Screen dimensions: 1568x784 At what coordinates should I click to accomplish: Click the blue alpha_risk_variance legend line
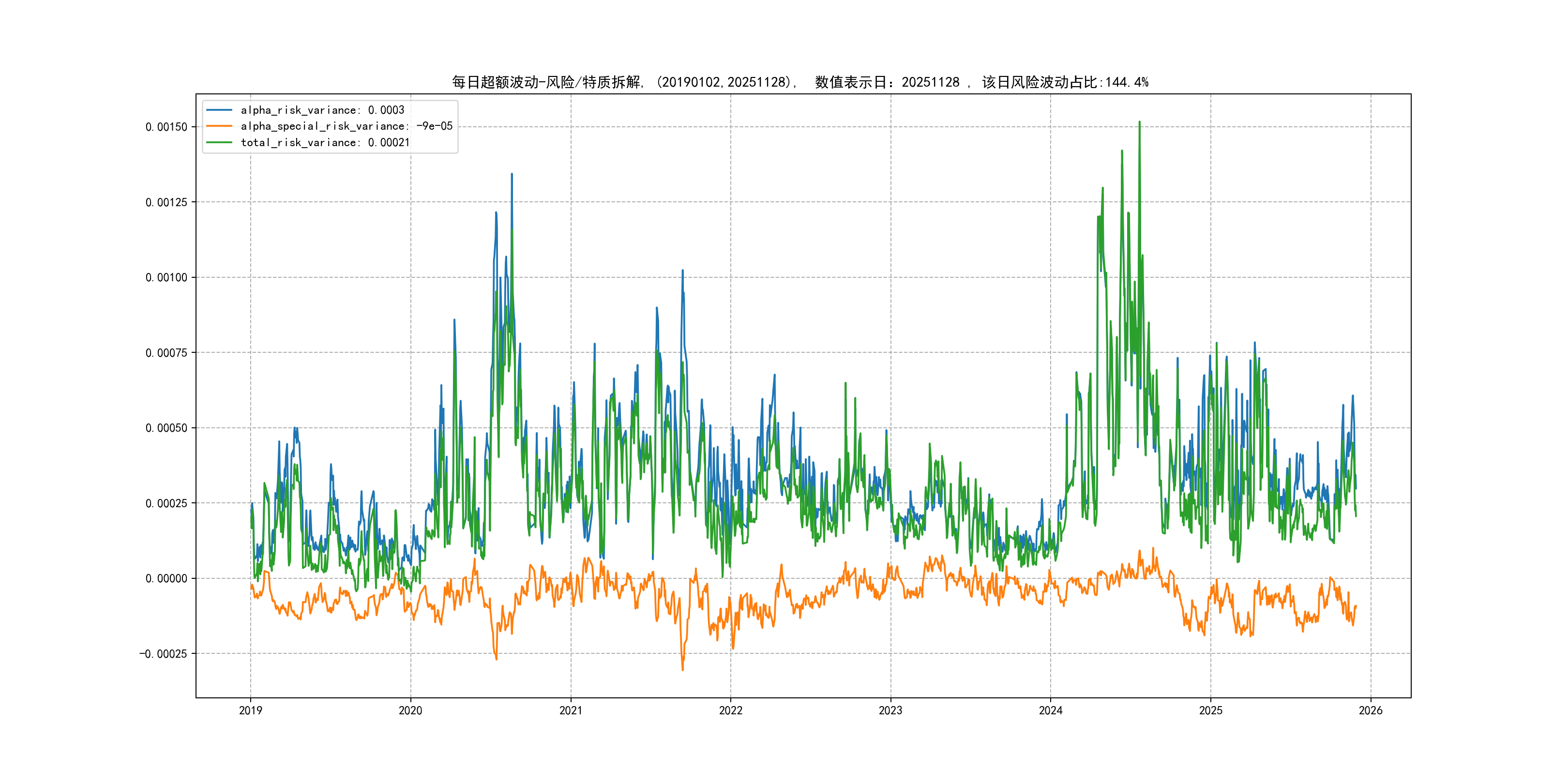point(219,110)
